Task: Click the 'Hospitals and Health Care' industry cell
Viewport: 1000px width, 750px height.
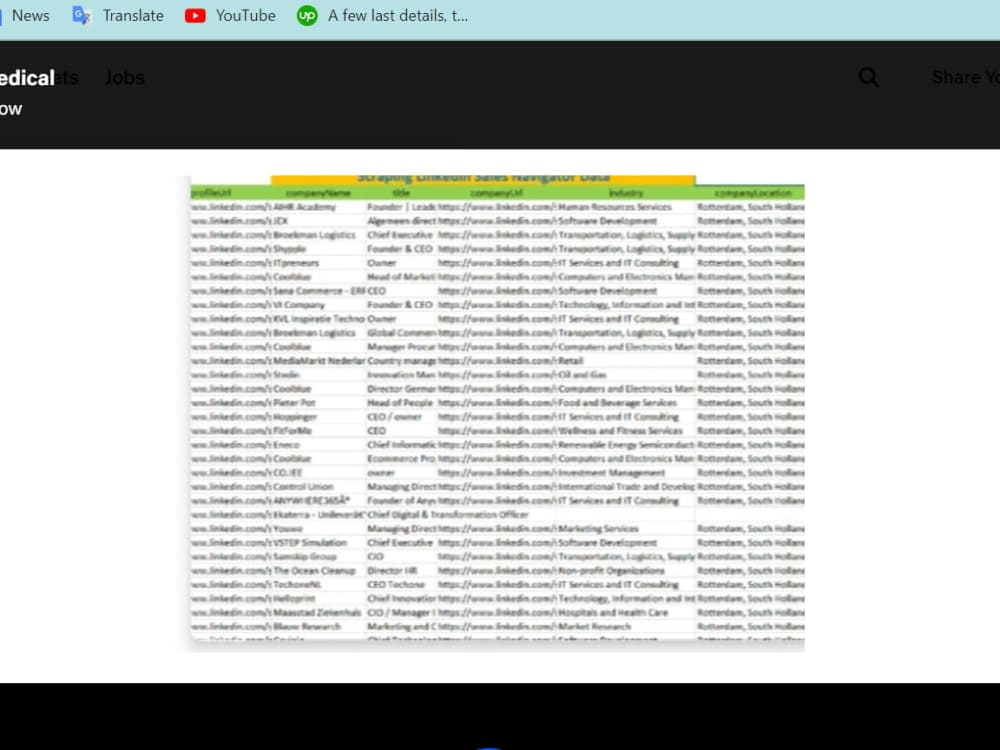Action: (613, 613)
